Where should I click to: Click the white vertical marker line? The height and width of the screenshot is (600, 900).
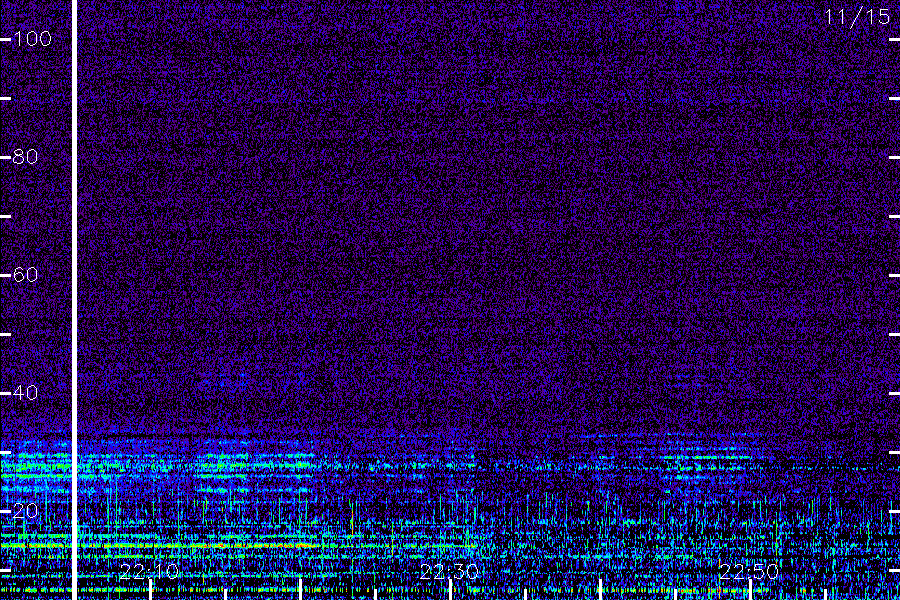[74, 300]
